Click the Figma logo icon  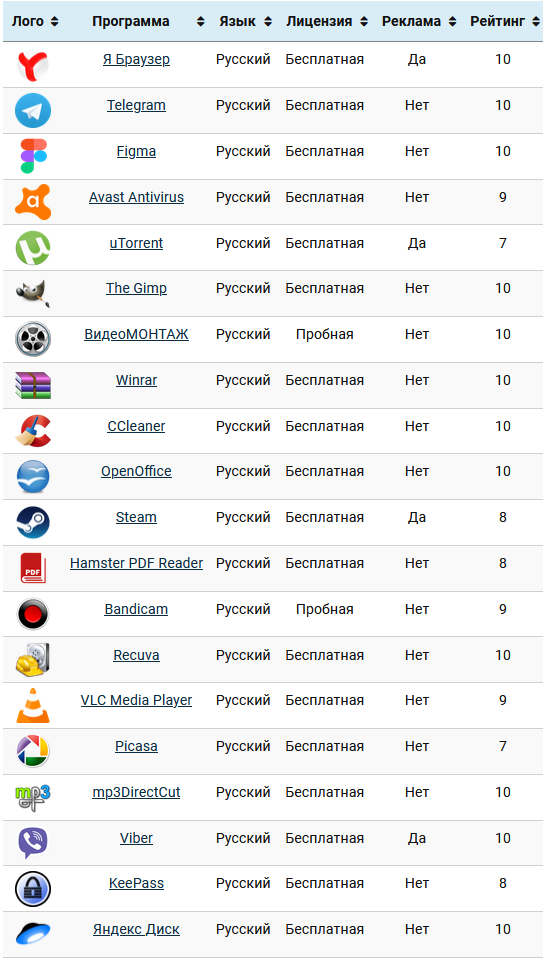click(33, 156)
